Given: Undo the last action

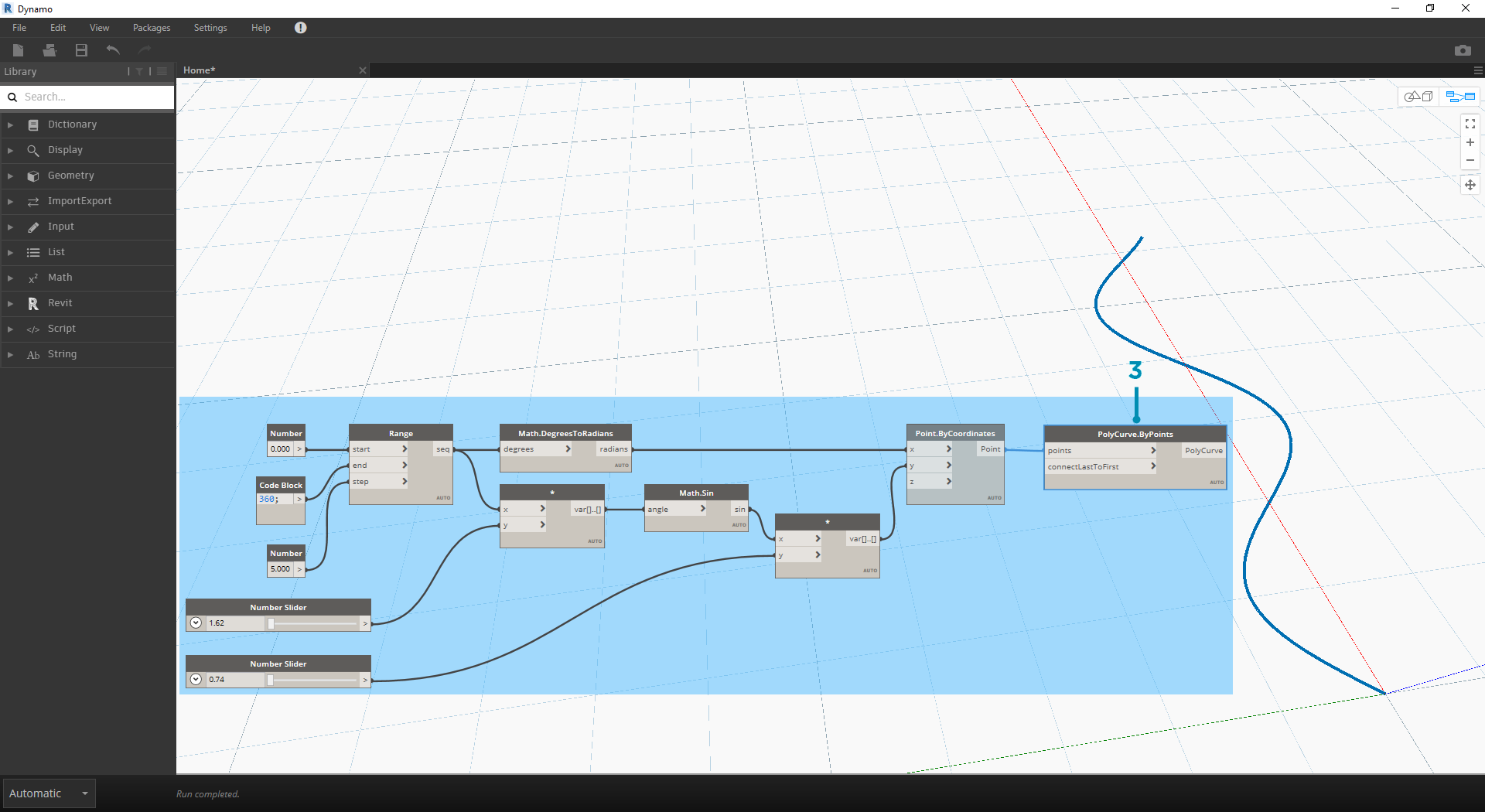Looking at the screenshot, I should (x=112, y=49).
